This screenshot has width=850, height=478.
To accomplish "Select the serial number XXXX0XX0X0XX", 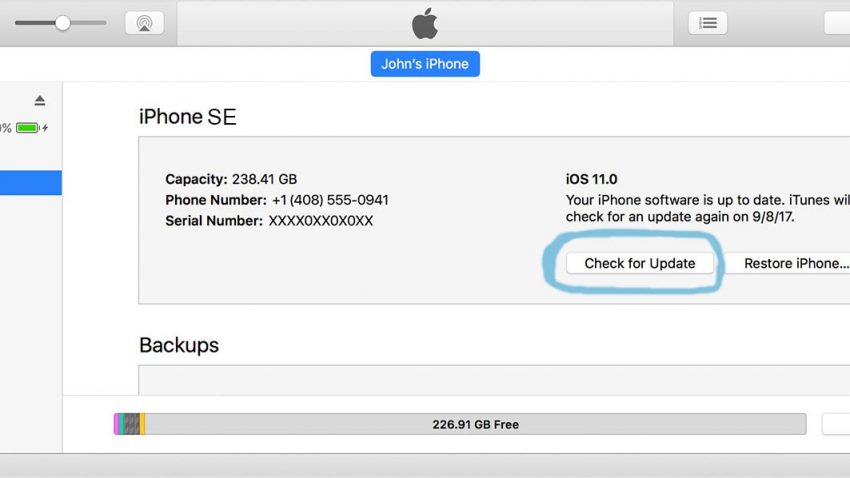I will pos(320,221).
